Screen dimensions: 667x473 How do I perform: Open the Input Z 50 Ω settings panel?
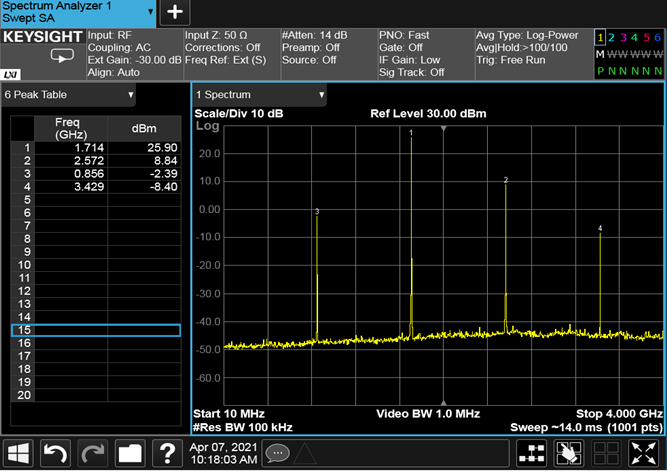tap(232, 54)
